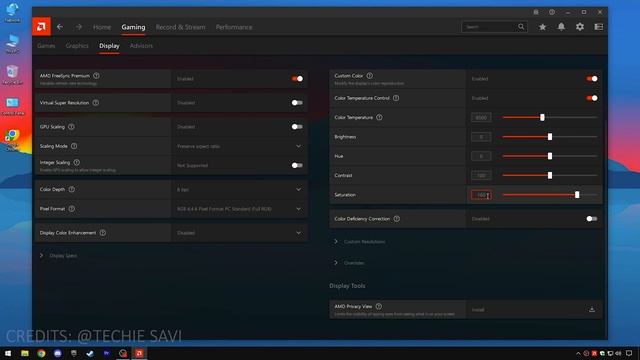Click the bug report icon in title bar
The width and height of the screenshot is (640, 360).
tap(536, 12)
